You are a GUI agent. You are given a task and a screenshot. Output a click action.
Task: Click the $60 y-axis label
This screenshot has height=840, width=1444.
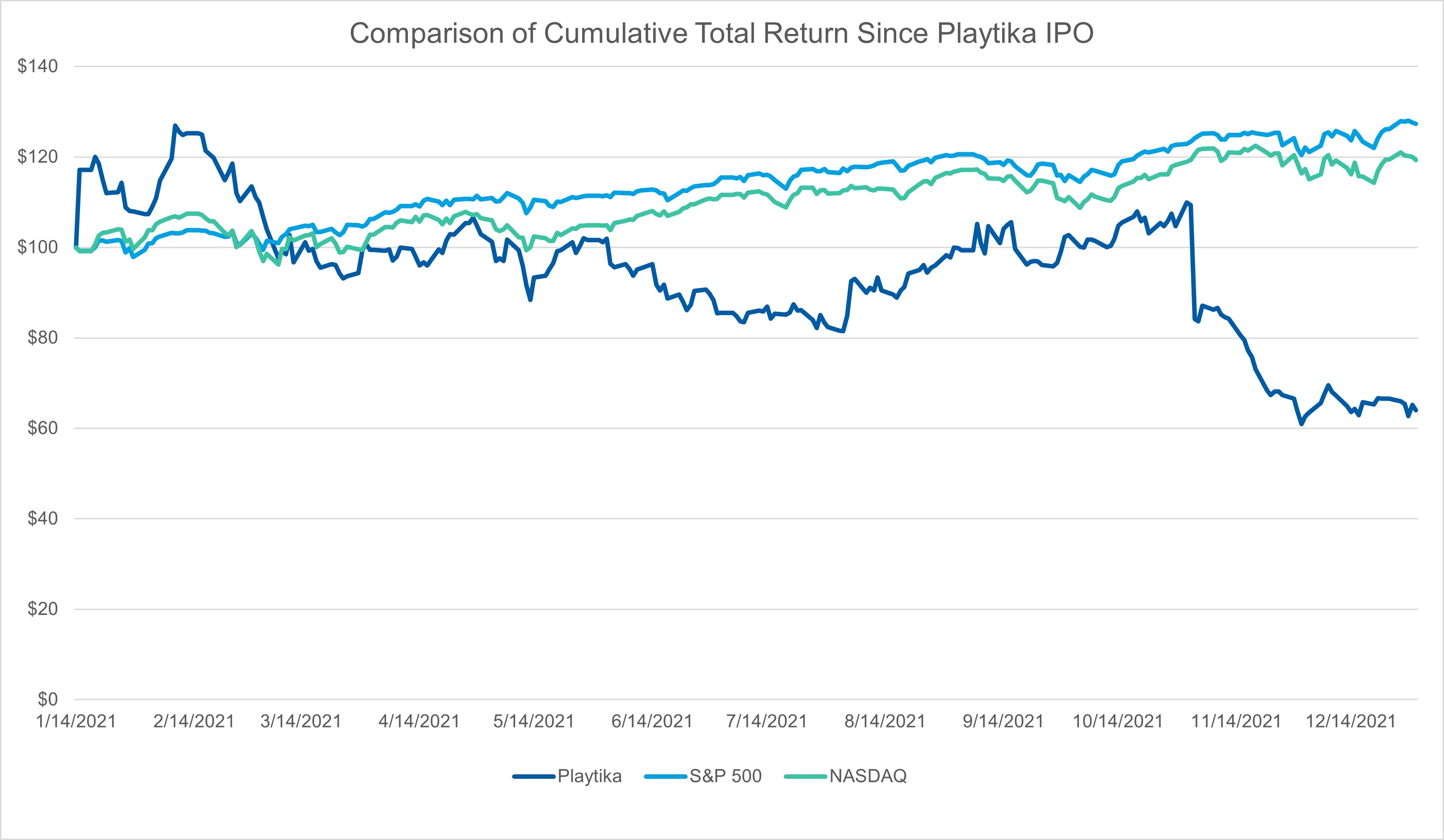[43, 428]
